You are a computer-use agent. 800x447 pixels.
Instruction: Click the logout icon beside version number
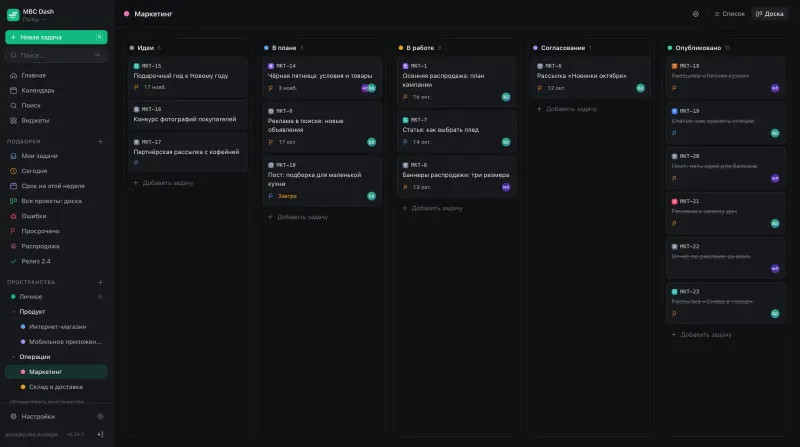point(100,434)
